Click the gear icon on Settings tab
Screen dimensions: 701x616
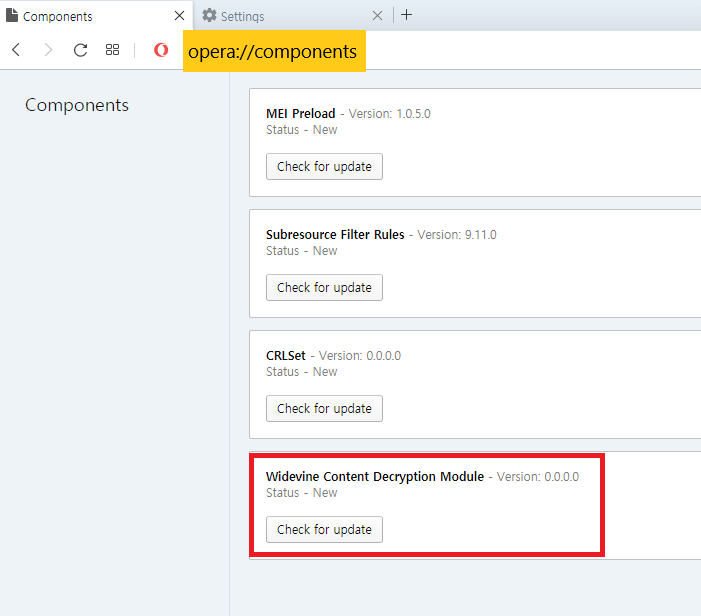pyautogui.click(x=209, y=15)
